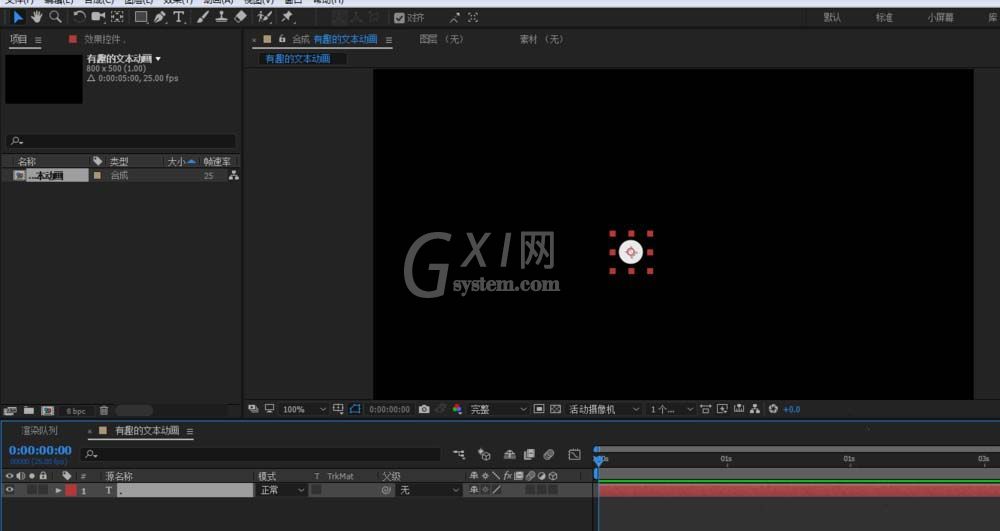The width and height of the screenshot is (1000, 531).
Task: Select the 有趣的文本动画 timeline tab
Action: 147,431
